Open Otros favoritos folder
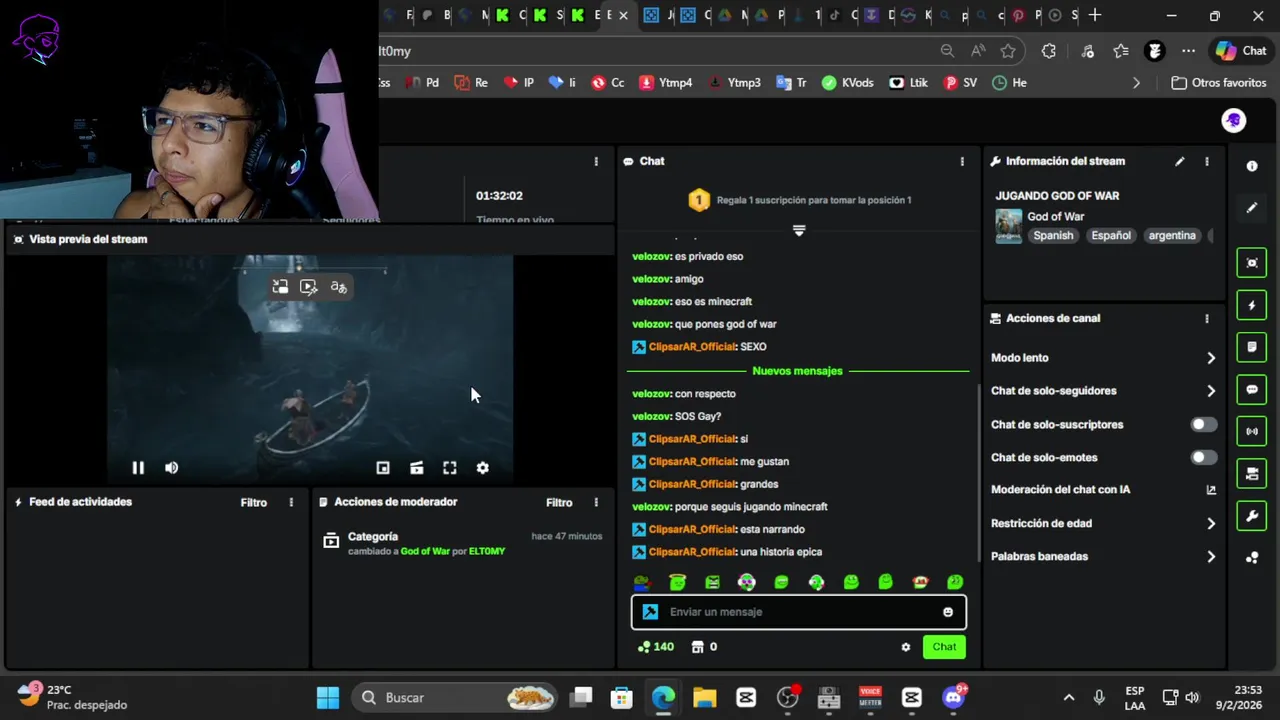The height and width of the screenshot is (720, 1280). point(1219,83)
